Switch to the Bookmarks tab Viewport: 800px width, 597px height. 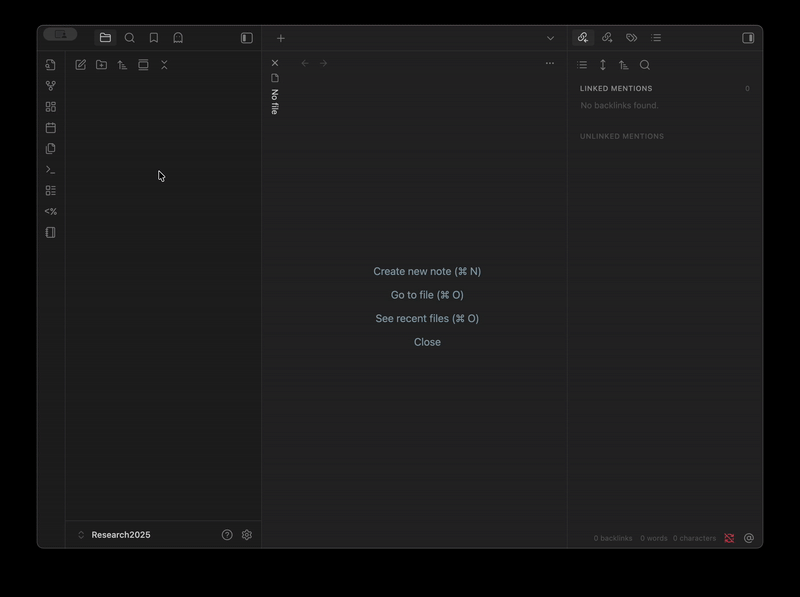click(154, 38)
